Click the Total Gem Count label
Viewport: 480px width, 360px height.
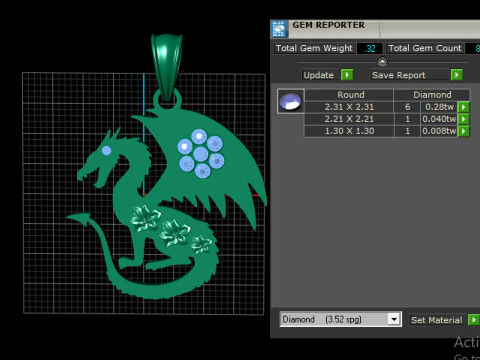[x=425, y=48]
